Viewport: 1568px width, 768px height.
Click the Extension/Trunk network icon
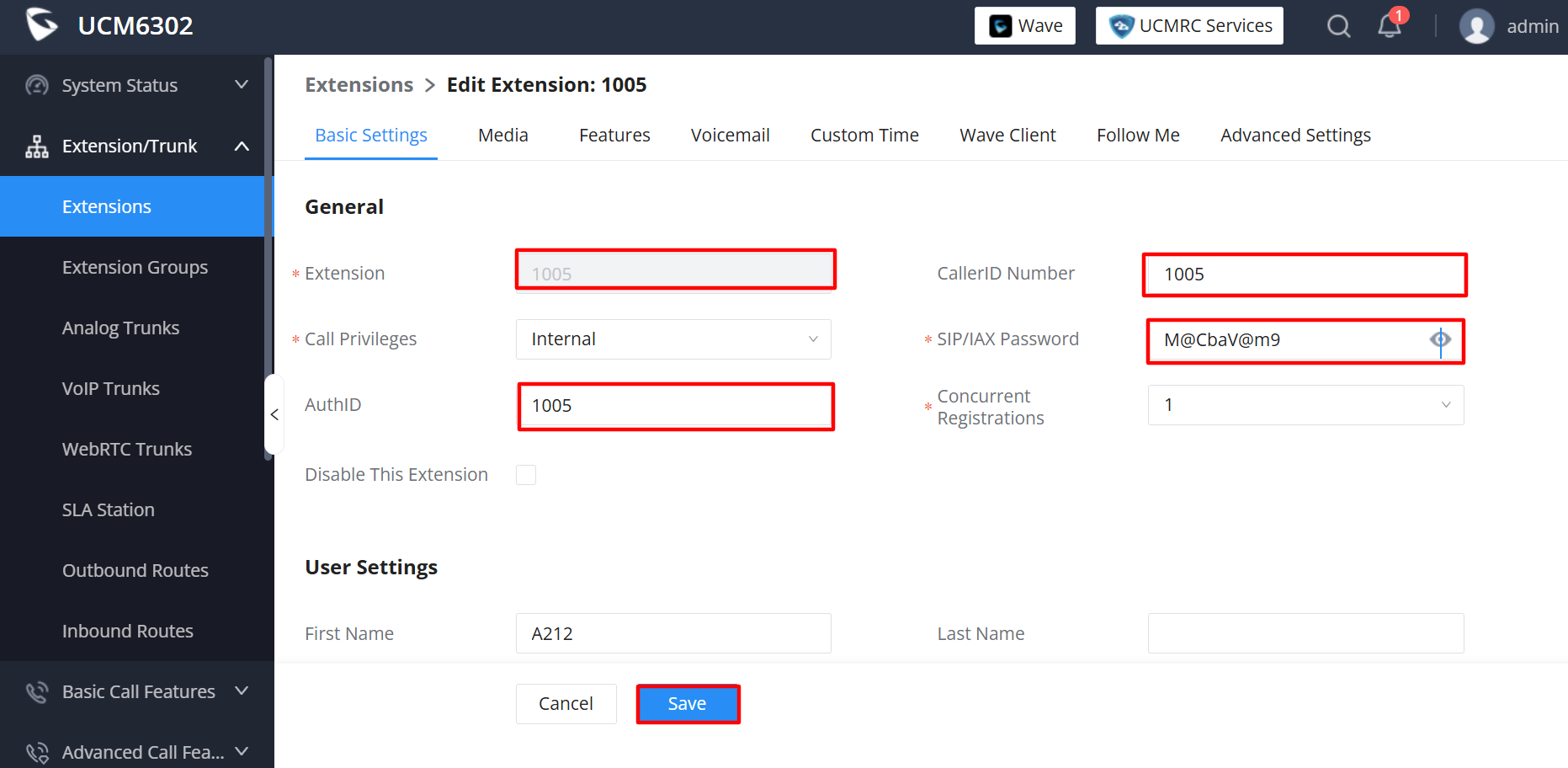coord(36,147)
